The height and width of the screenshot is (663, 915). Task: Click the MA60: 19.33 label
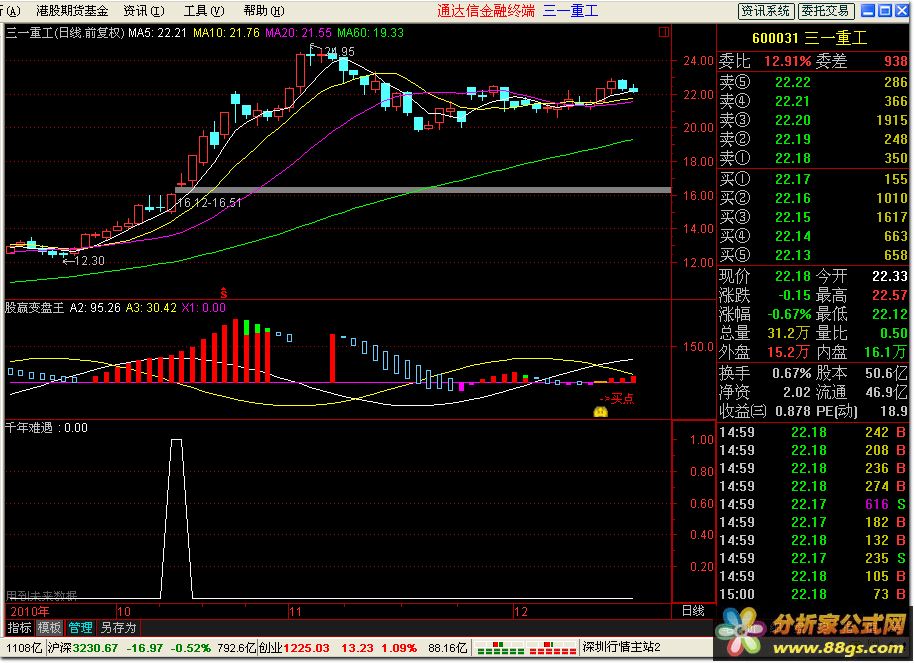click(371, 33)
